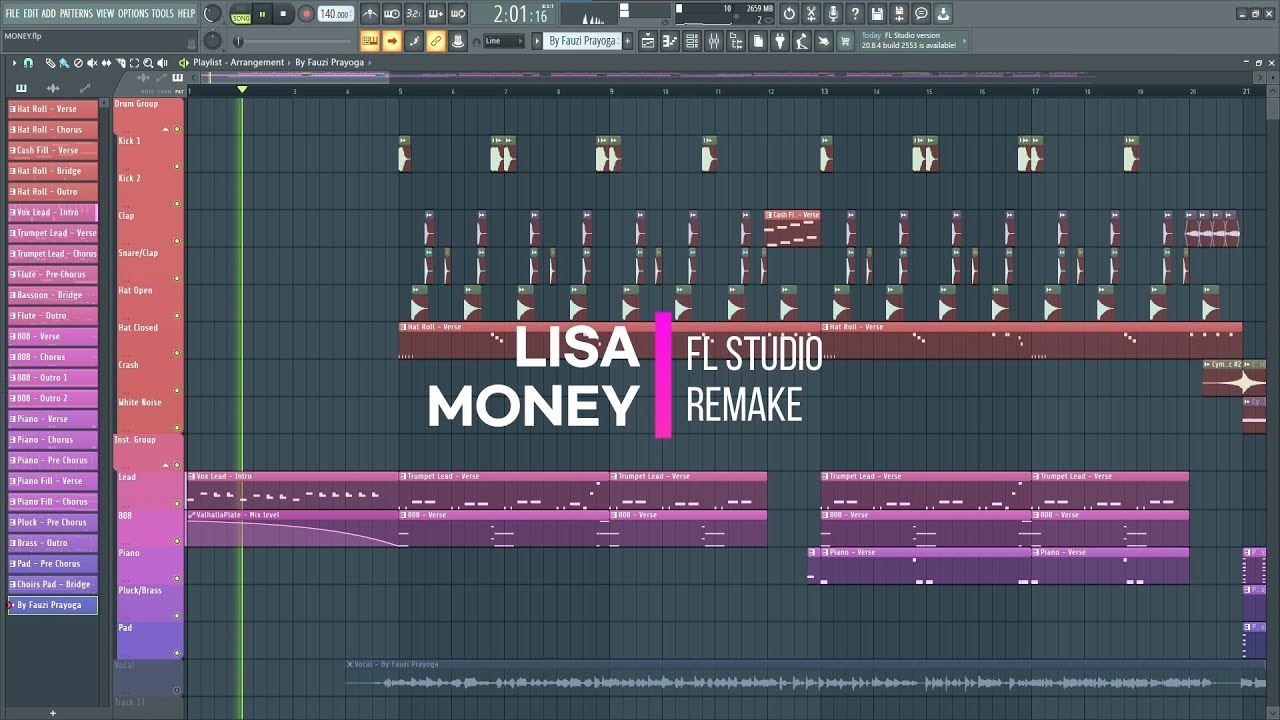Mute the Kick 2 track
1280x720 pixels.
[x=177, y=204]
